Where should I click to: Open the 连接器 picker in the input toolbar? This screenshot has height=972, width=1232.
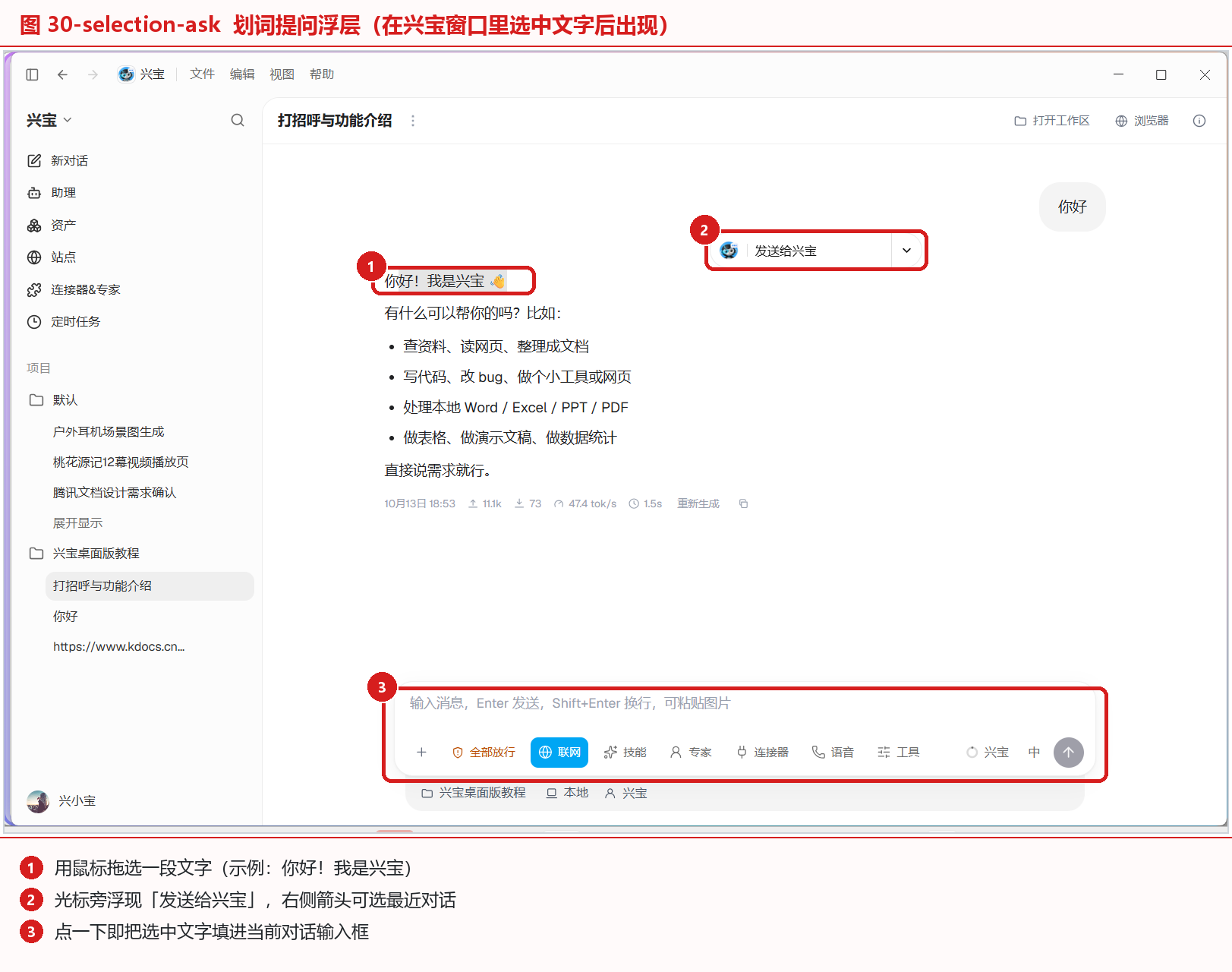(762, 753)
